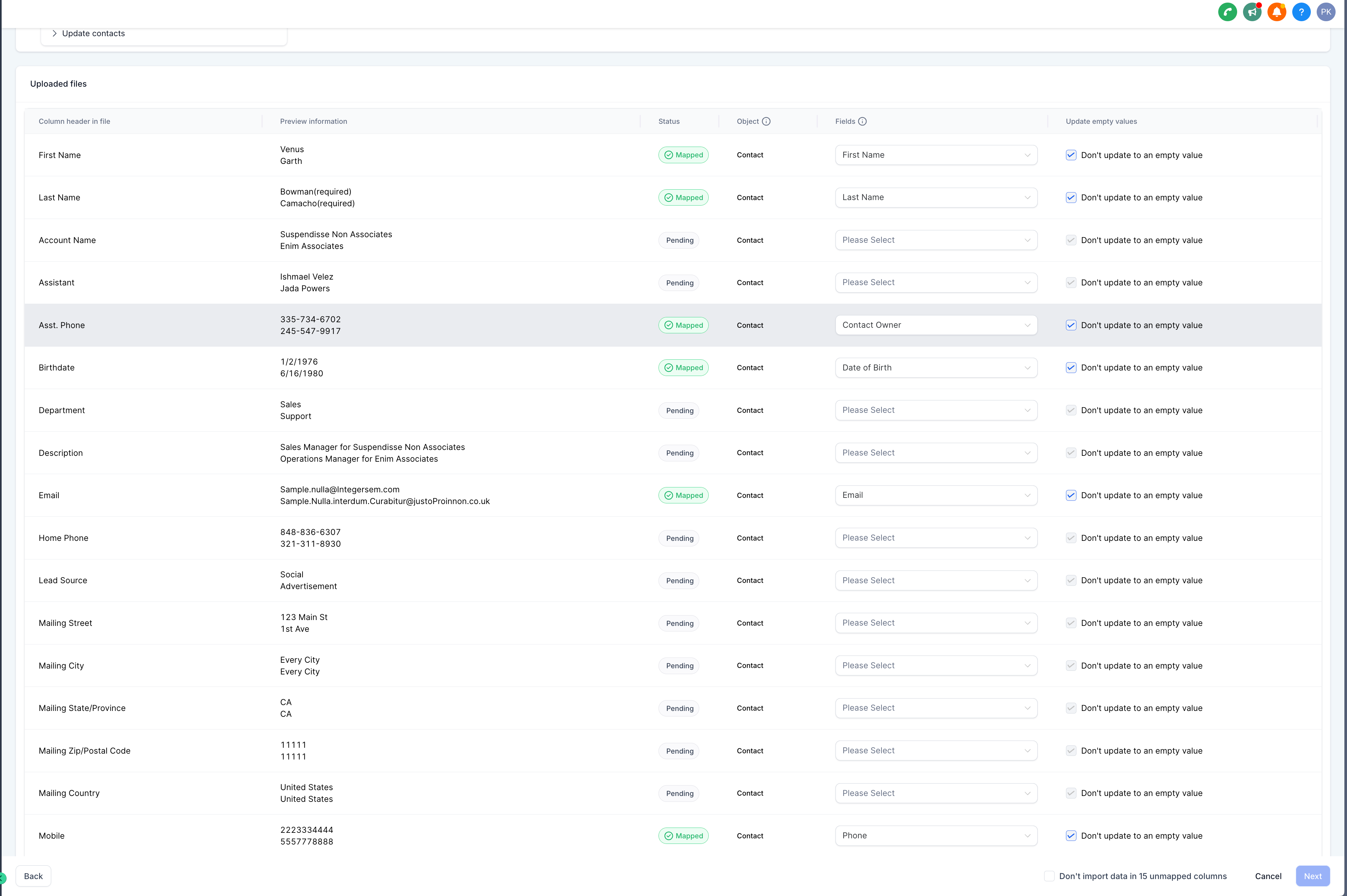Toggle empty value checkbox for Email row
The image size is (1347, 896).
coord(1071,496)
